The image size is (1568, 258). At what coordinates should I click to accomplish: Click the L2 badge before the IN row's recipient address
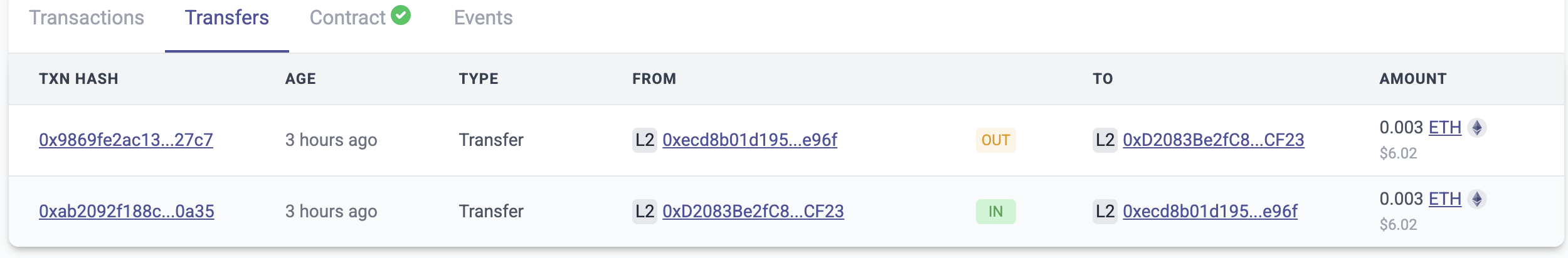pyautogui.click(x=1104, y=211)
